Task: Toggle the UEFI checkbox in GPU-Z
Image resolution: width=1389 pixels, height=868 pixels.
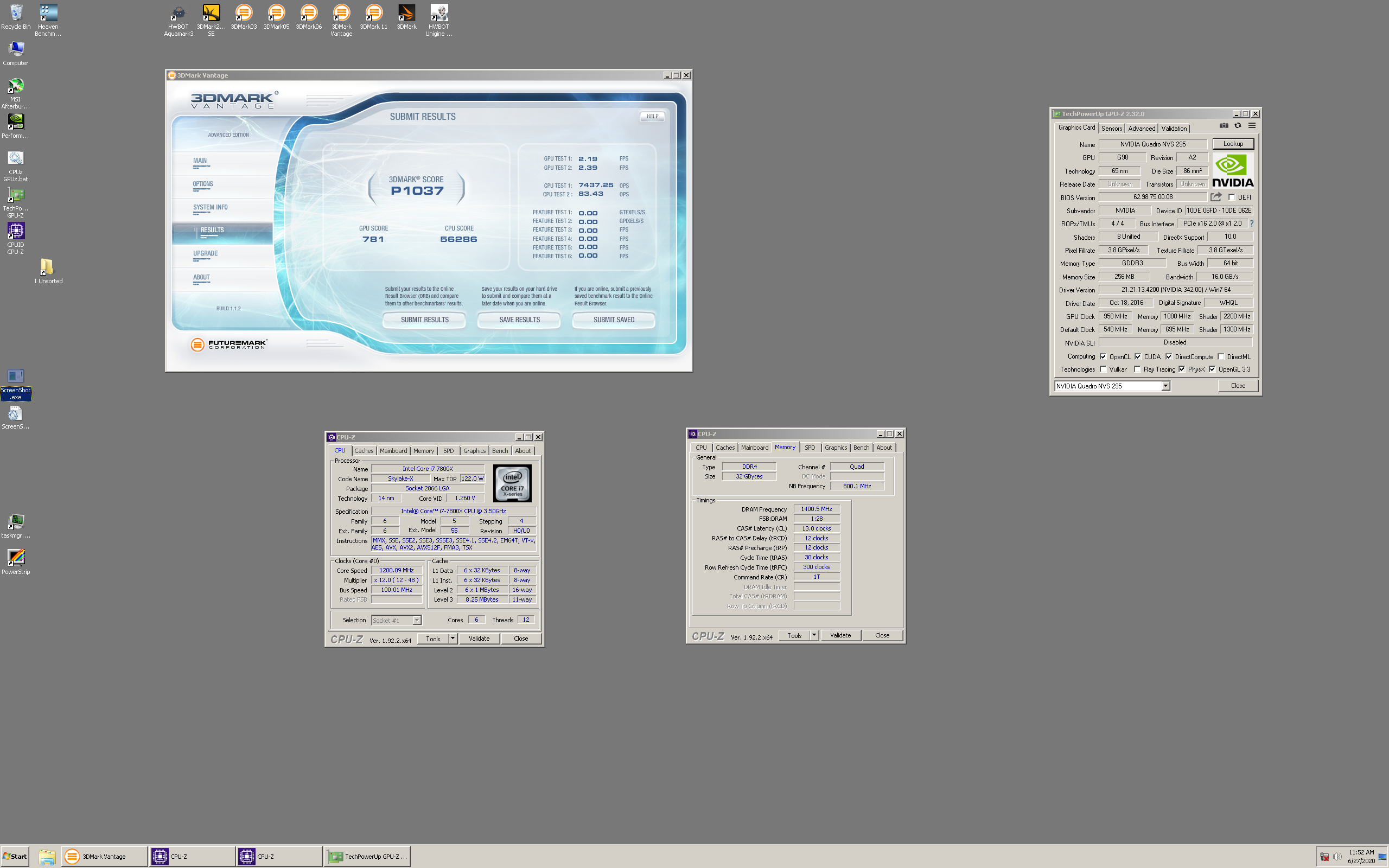Action: 1232,197
